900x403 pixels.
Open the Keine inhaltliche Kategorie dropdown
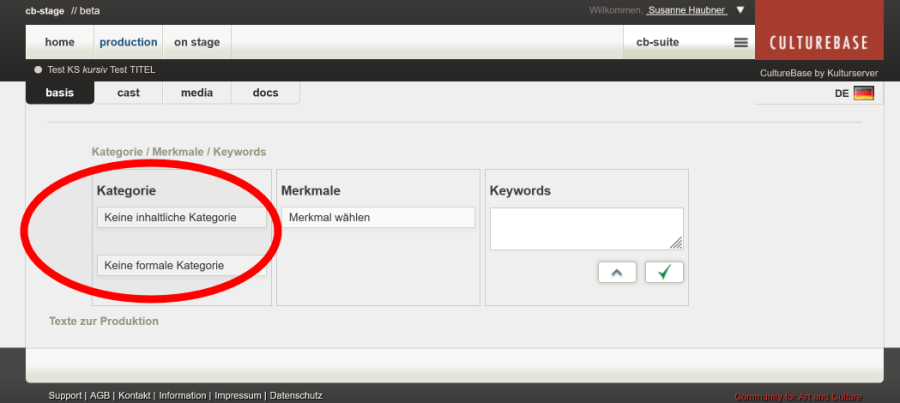(x=181, y=217)
